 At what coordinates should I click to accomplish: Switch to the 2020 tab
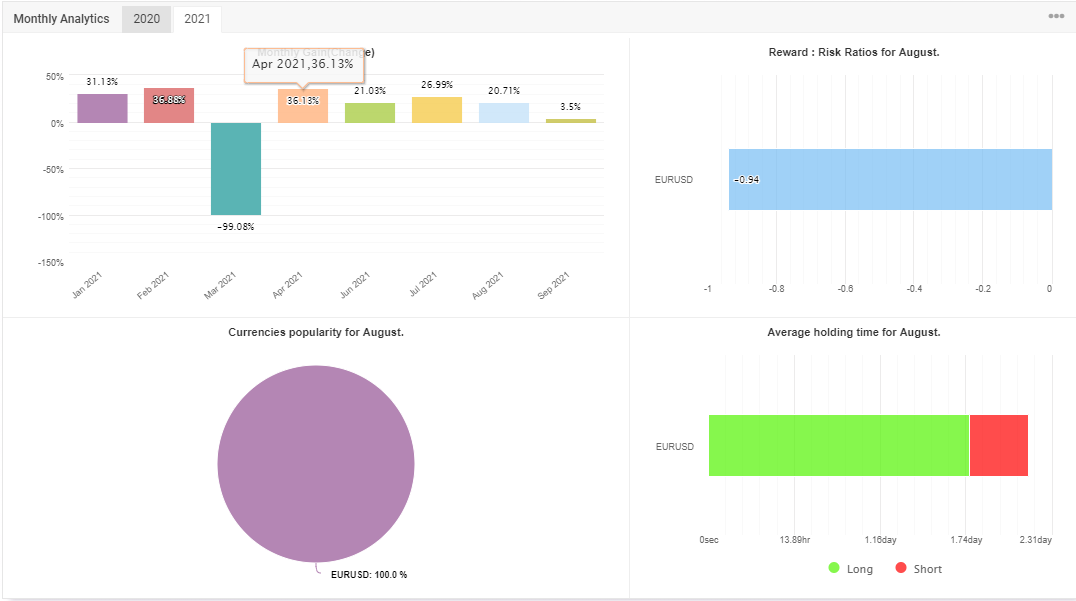coord(147,19)
